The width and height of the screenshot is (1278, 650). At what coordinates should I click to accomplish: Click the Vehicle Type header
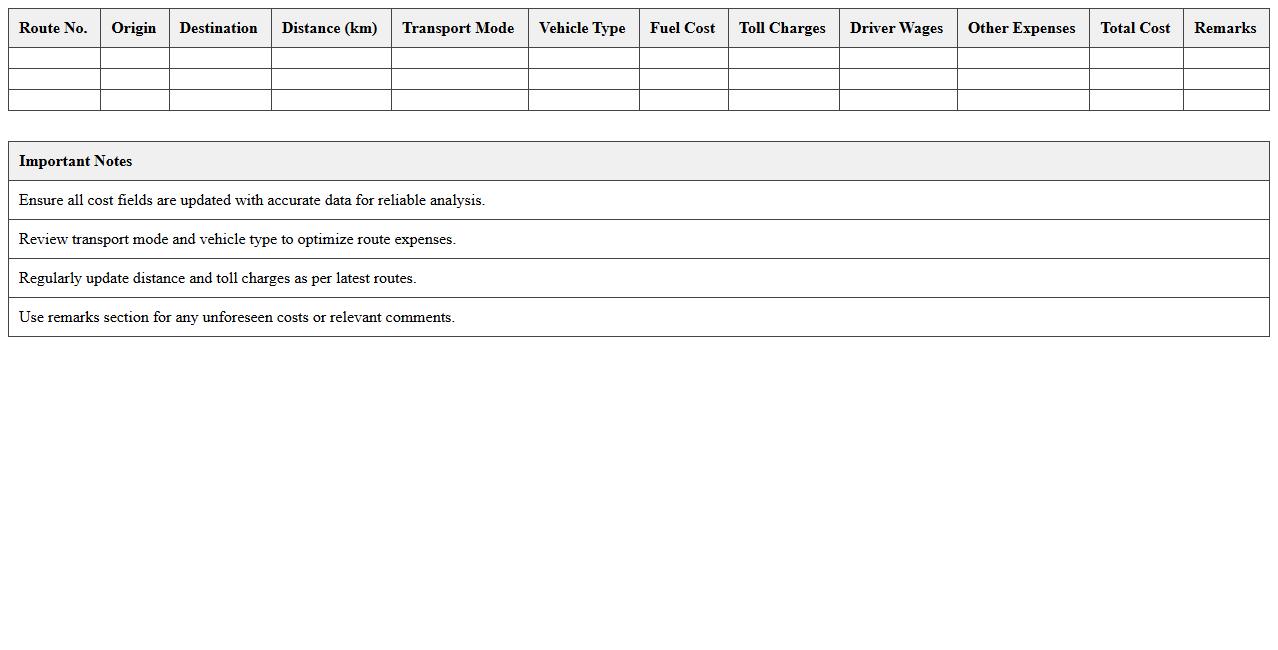[x=583, y=28]
